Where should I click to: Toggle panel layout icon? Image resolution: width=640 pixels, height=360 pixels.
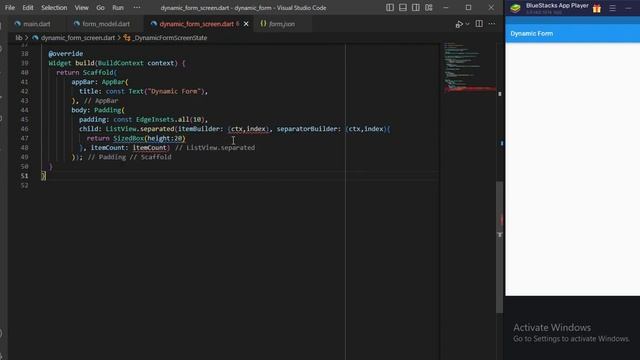tap(403, 8)
